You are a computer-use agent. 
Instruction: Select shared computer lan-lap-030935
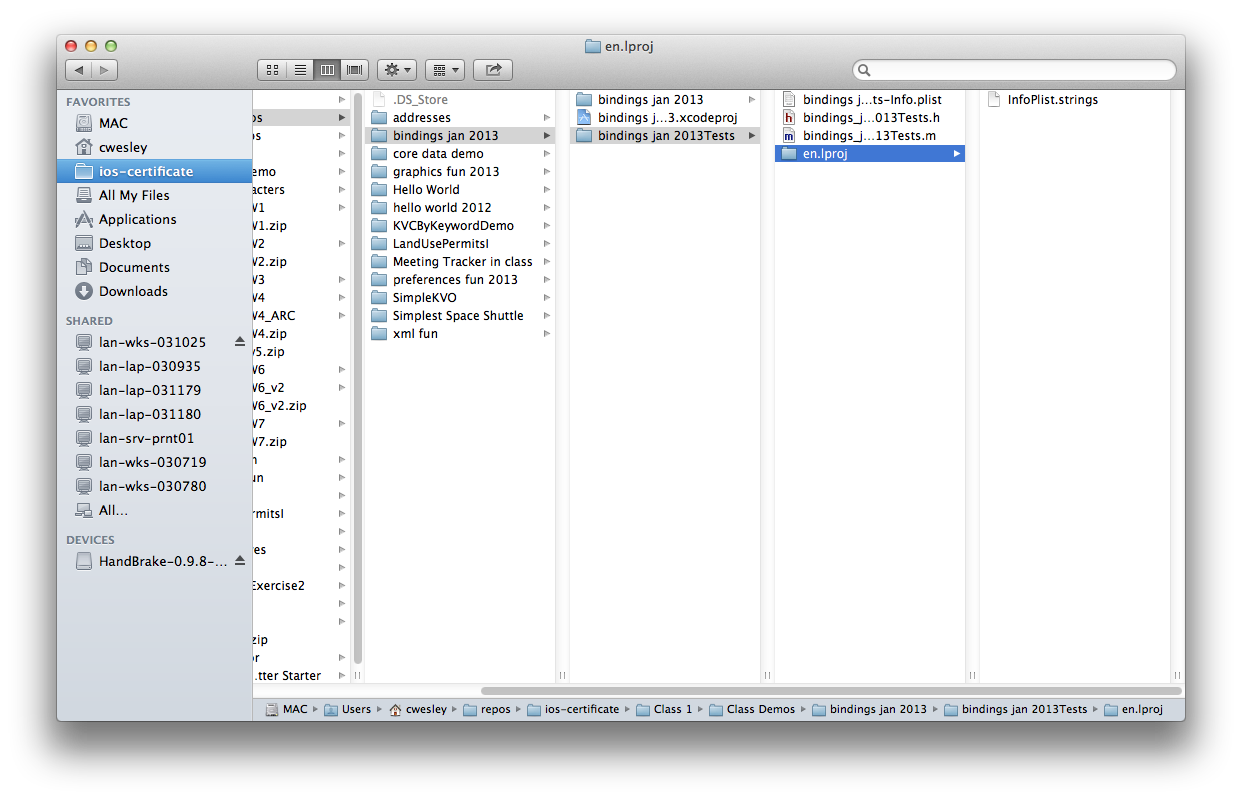coord(154,366)
